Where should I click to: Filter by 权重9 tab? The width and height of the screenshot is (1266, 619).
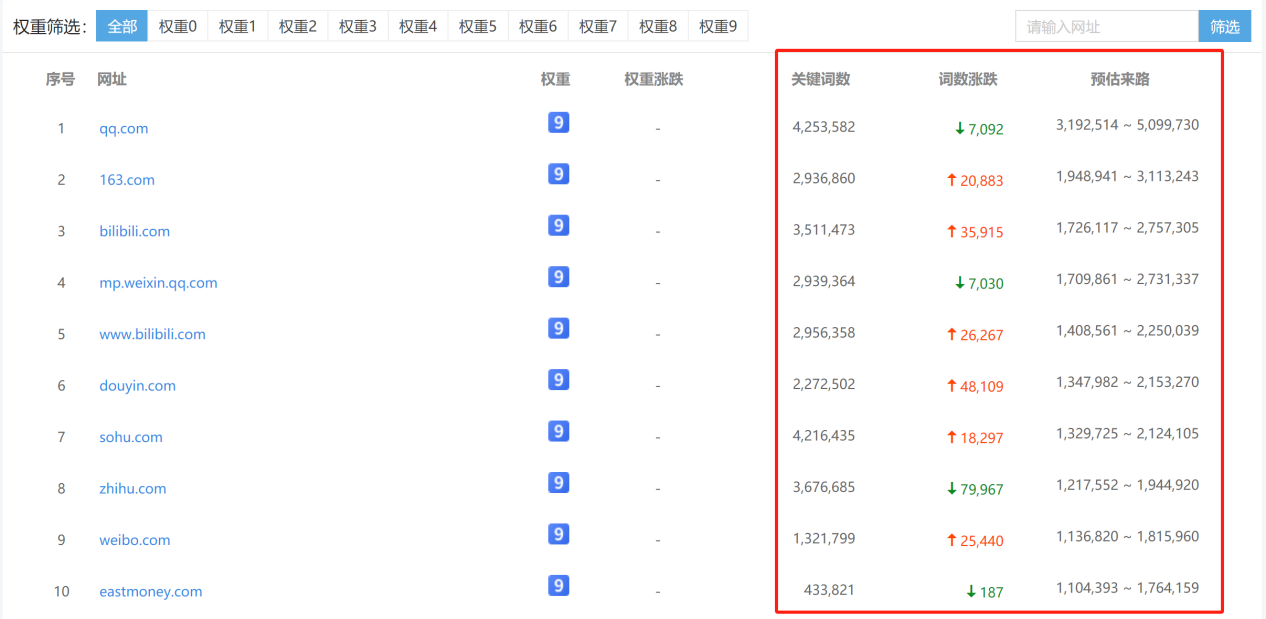[x=718, y=27]
